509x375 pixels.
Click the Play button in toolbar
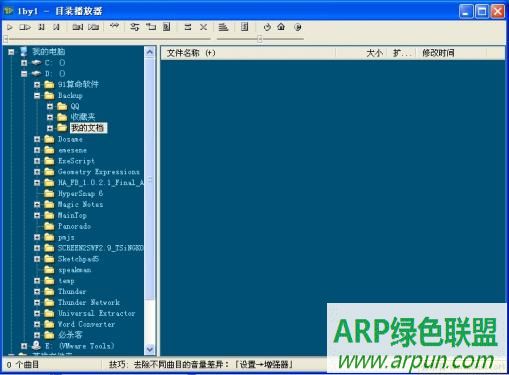[10, 27]
